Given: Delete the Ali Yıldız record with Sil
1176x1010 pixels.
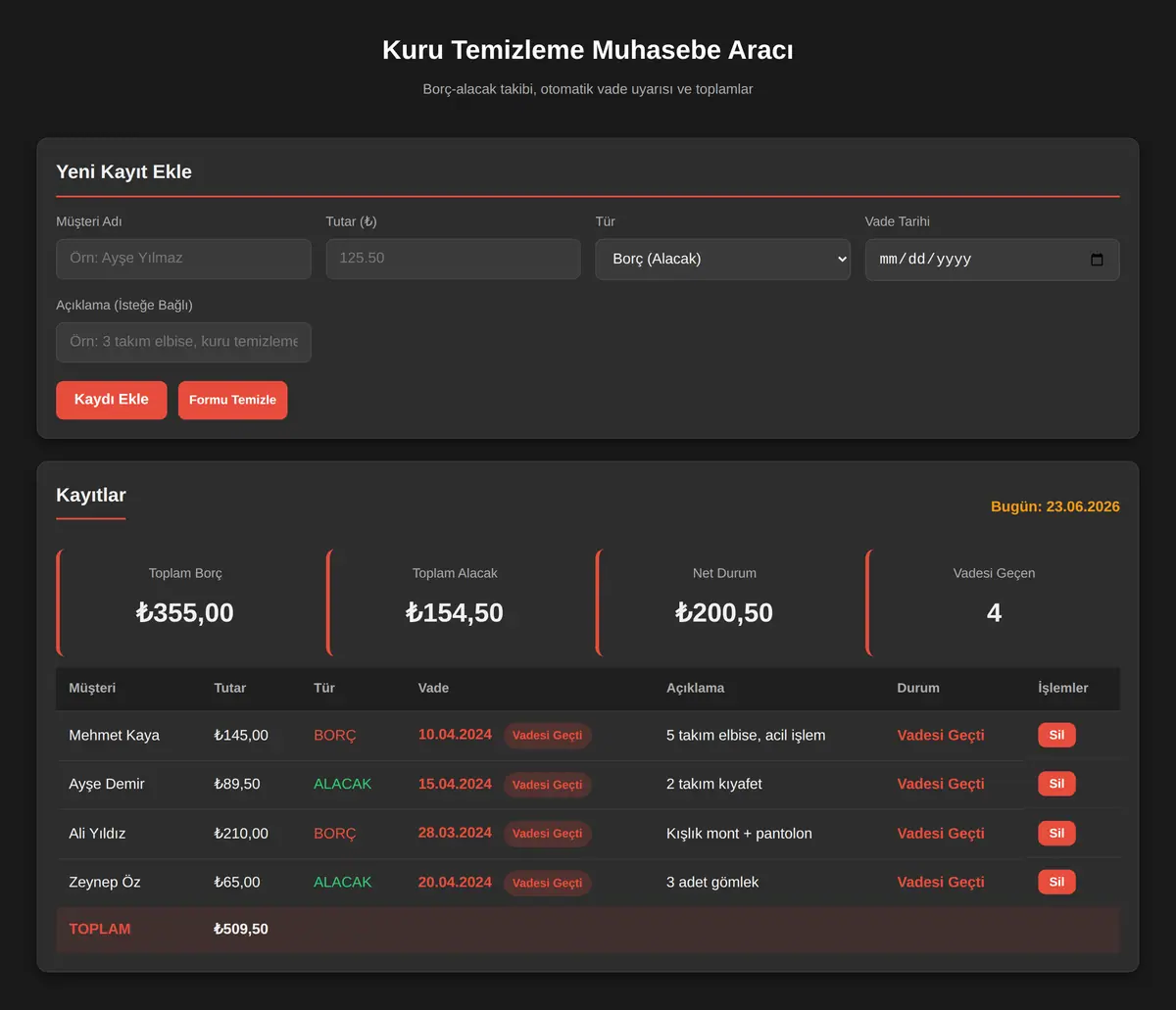Looking at the screenshot, I should (1056, 834).
